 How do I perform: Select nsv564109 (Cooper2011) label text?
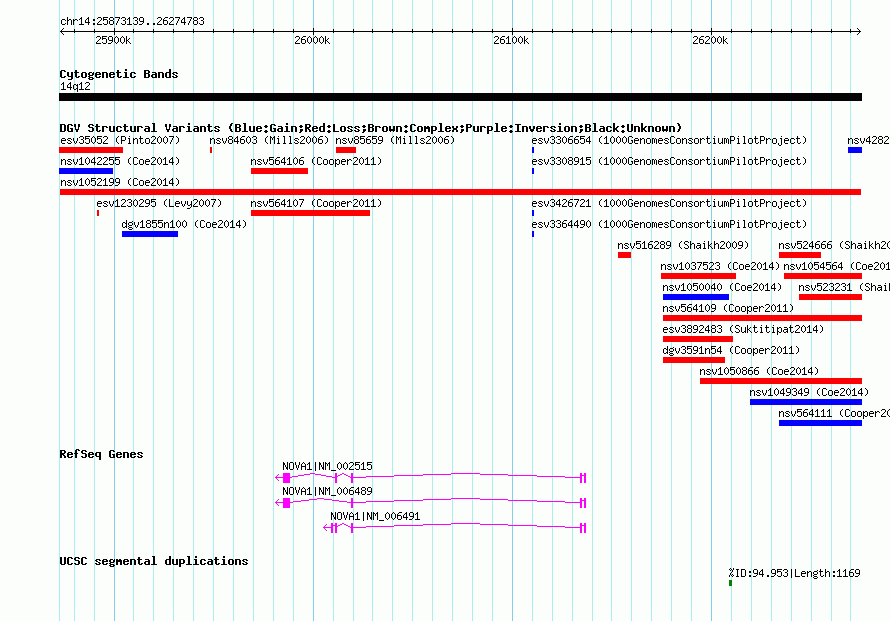coord(728,308)
